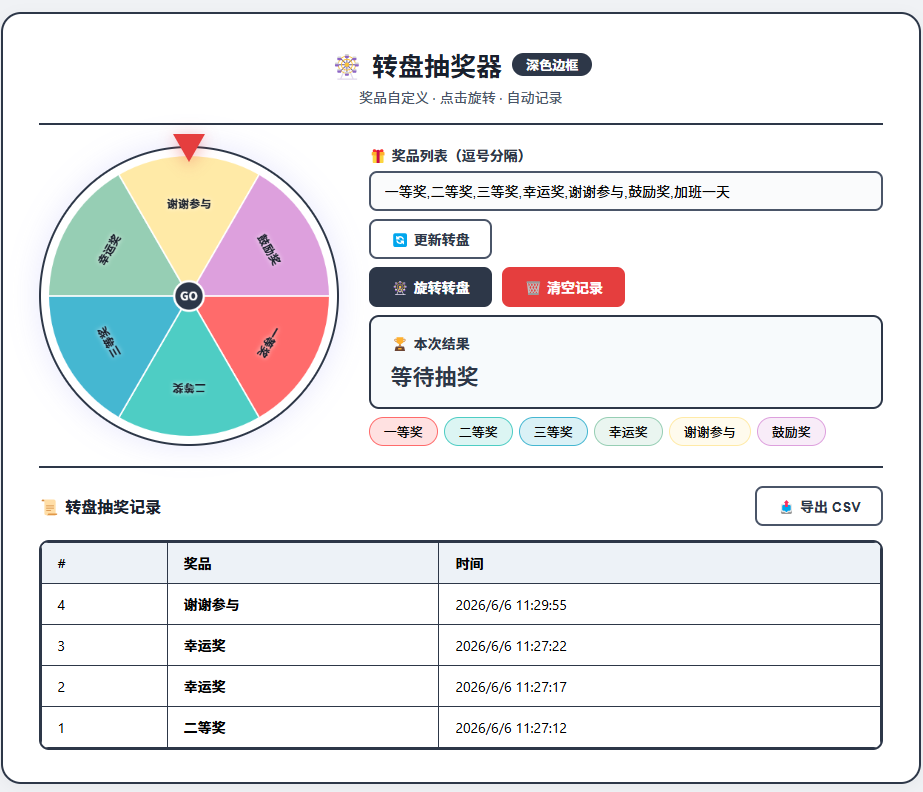Select the 幸运奖 chip
This screenshot has width=923, height=792.
pos(628,432)
